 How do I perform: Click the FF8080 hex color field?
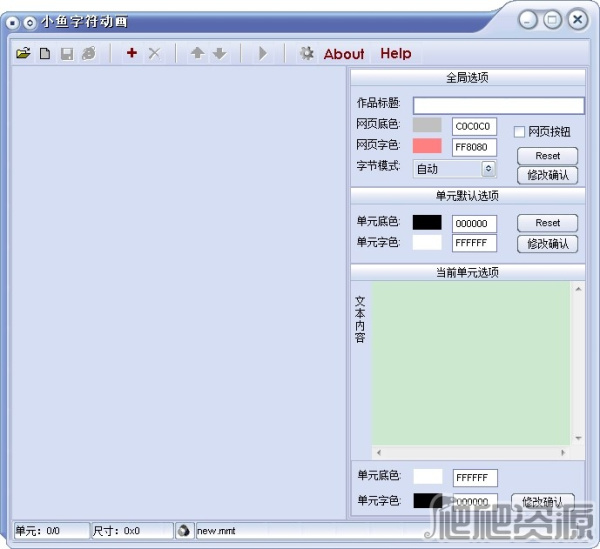pos(474,147)
